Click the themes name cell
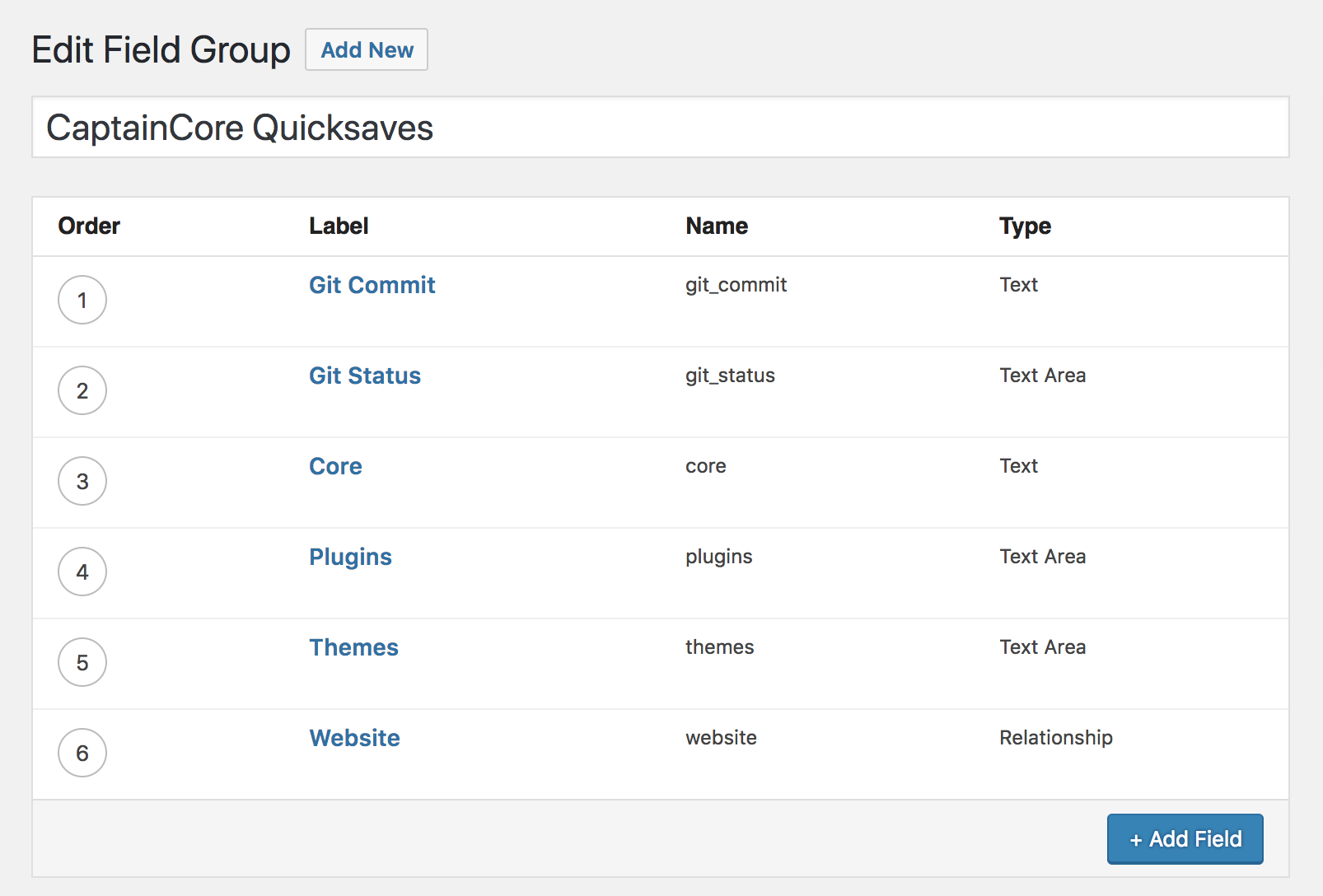This screenshot has width=1323, height=896. tap(720, 647)
